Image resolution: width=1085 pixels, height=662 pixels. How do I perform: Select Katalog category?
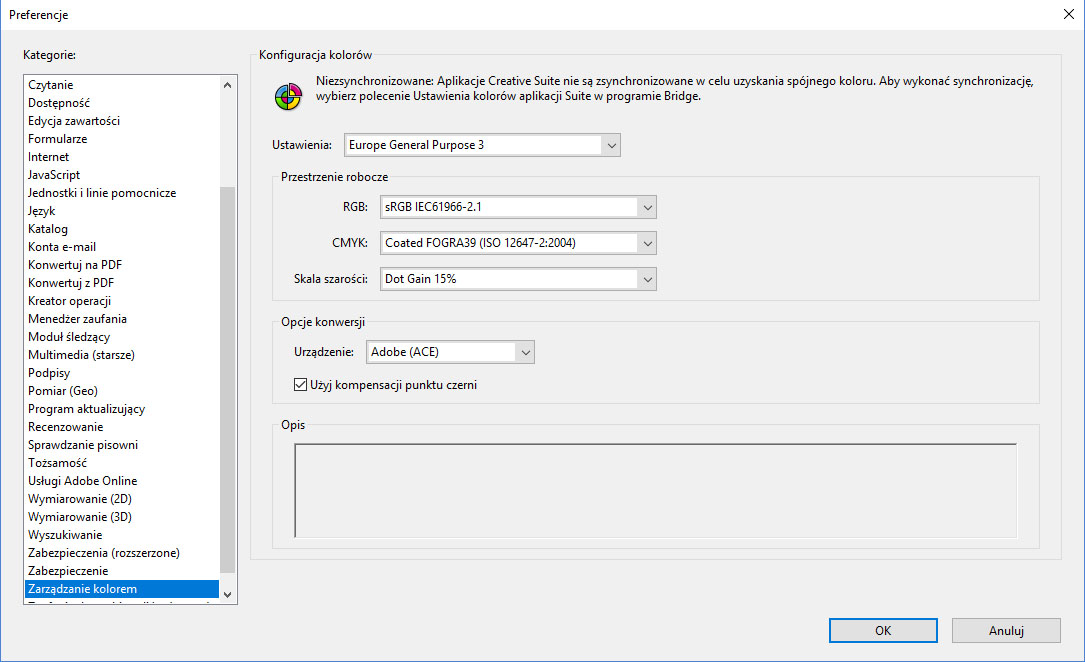[122, 228]
